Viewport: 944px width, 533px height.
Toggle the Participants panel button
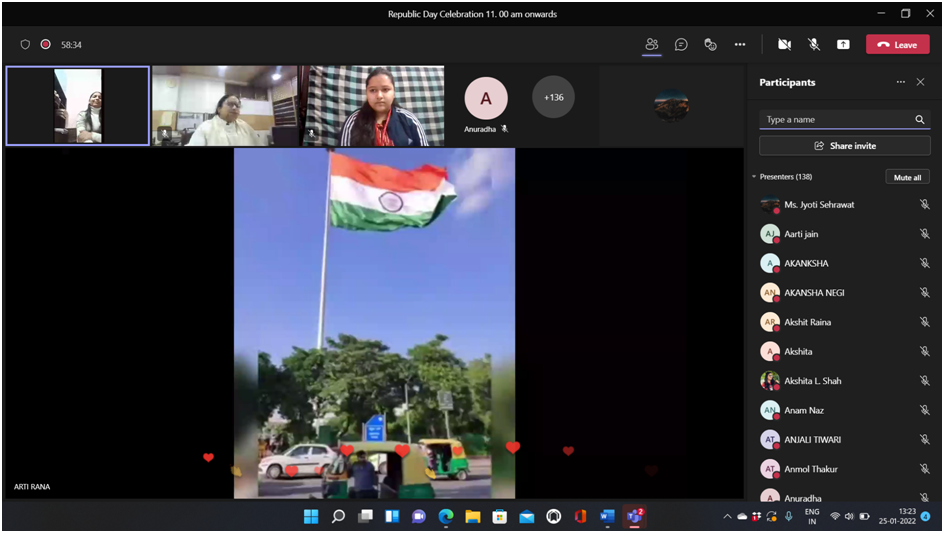[x=652, y=44]
